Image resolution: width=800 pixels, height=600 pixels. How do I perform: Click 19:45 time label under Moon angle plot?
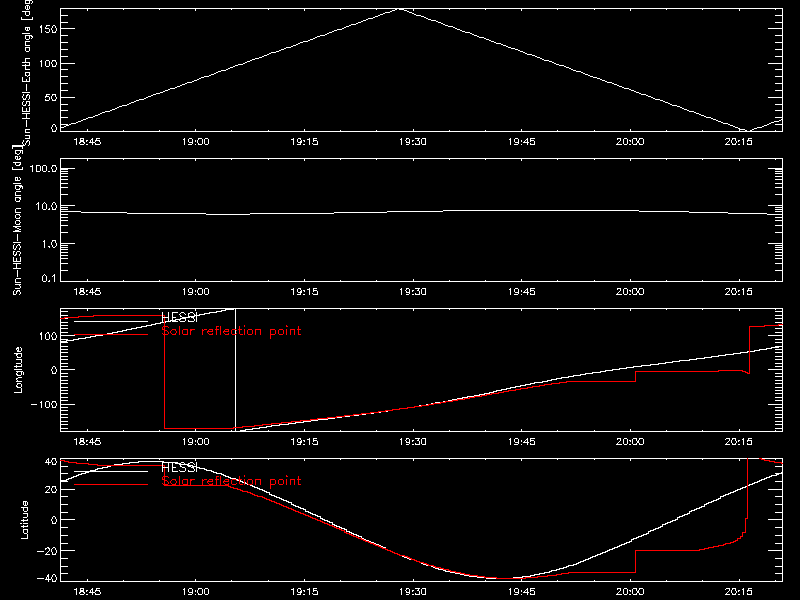(521, 292)
